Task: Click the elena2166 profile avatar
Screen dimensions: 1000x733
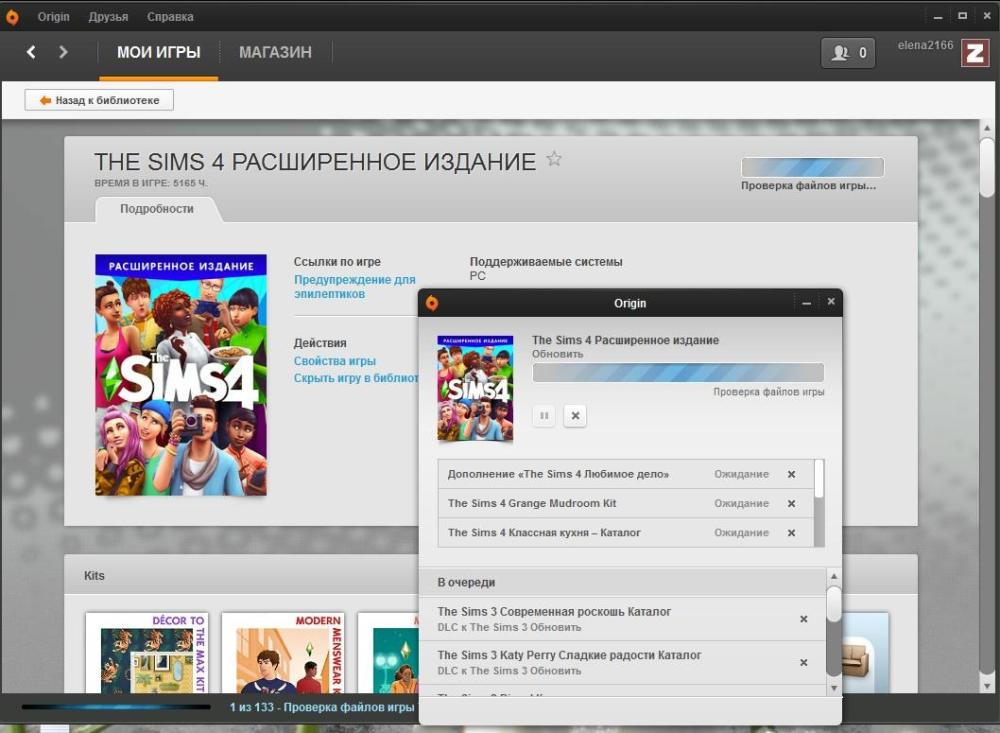Action: click(975, 53)
